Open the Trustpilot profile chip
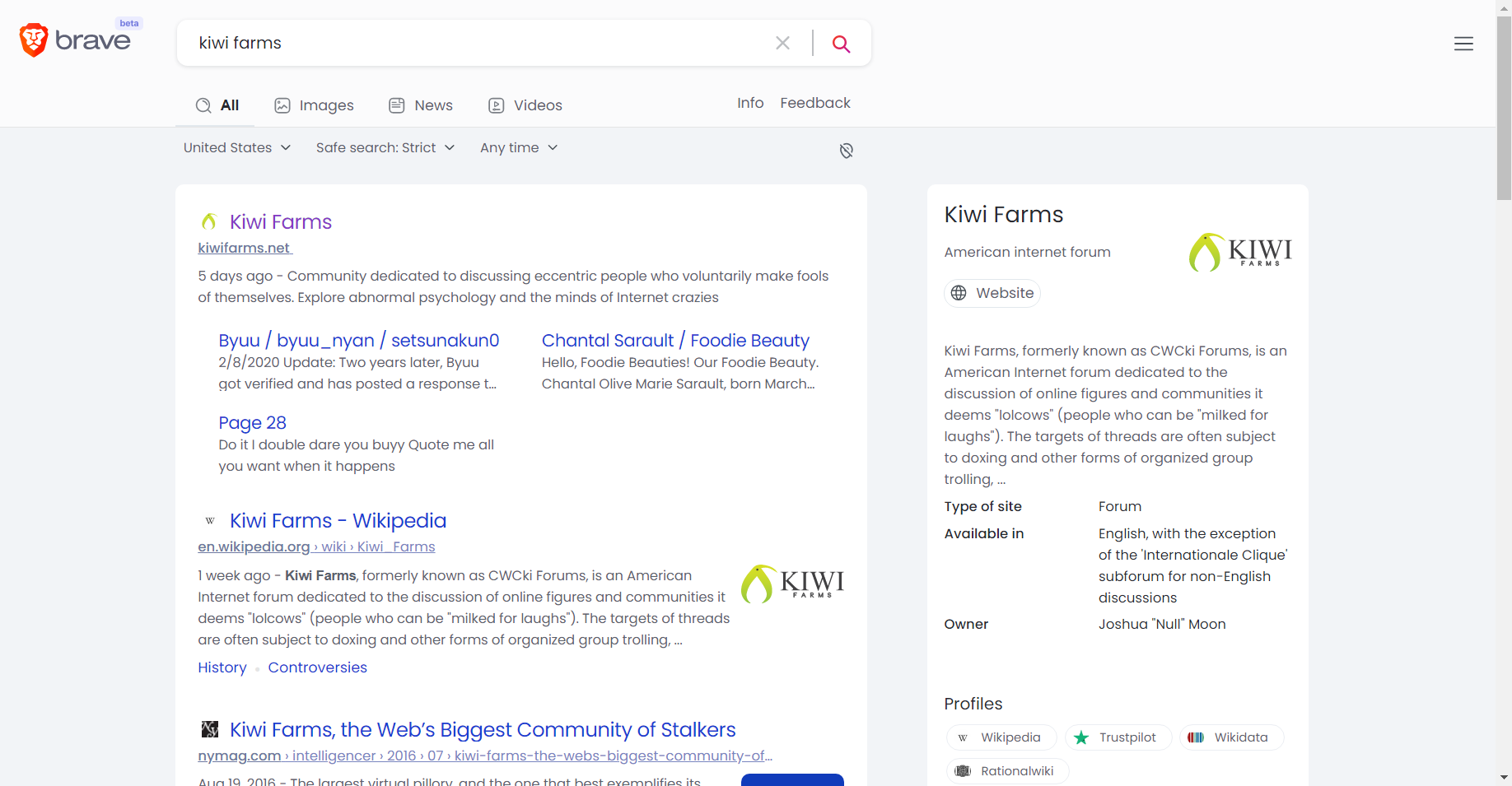The image size is (1512, 786). point(1118,737)
